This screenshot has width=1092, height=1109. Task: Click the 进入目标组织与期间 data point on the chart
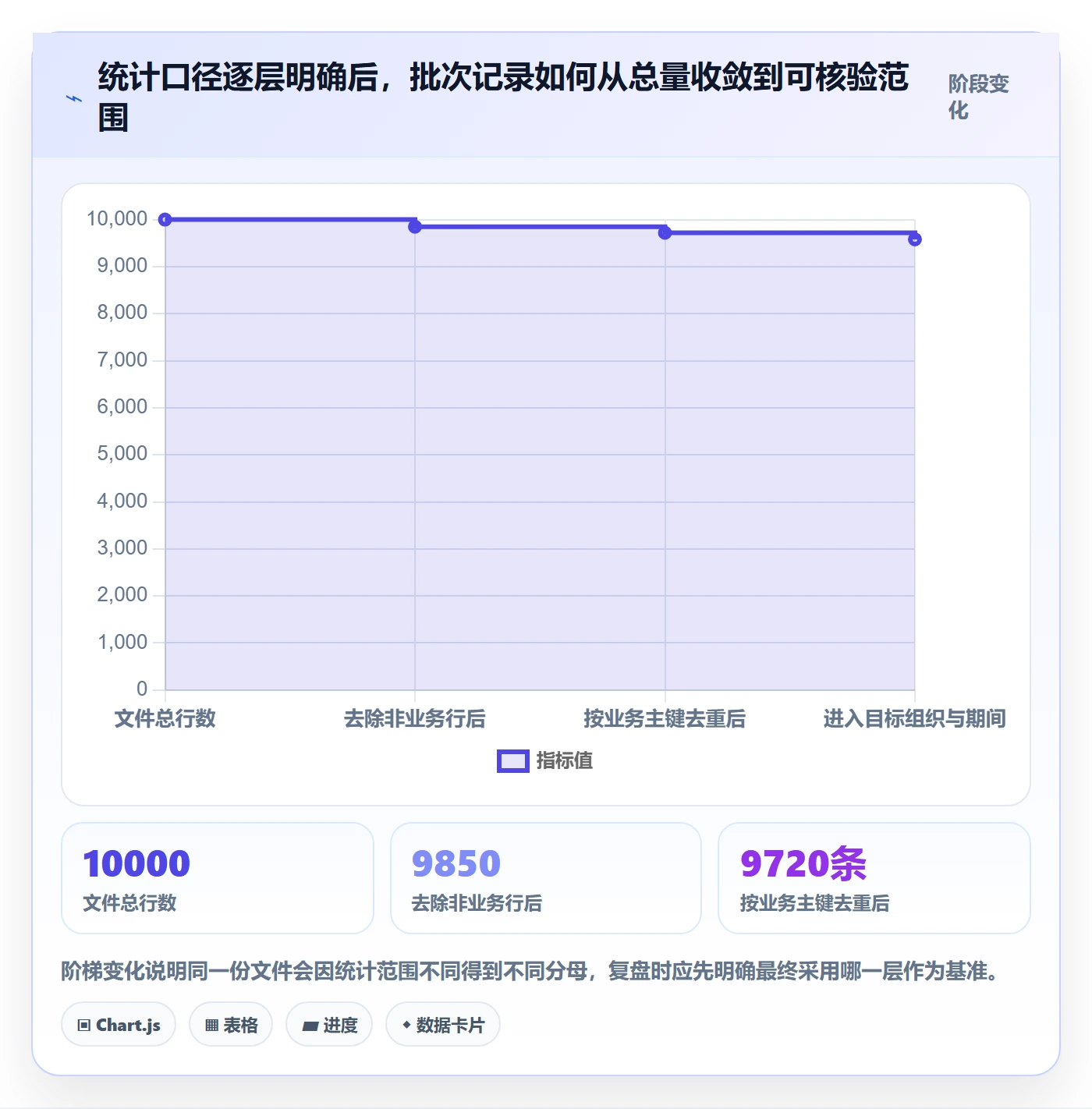point(915,239)
